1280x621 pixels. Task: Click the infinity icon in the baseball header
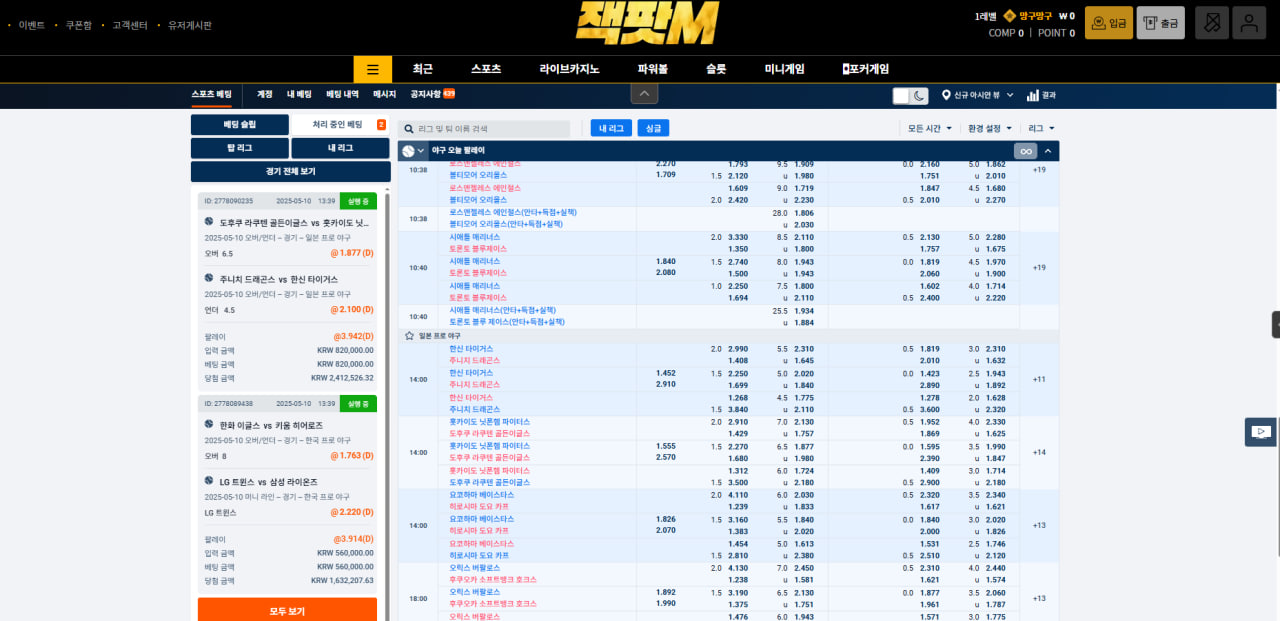point(1024,151)
